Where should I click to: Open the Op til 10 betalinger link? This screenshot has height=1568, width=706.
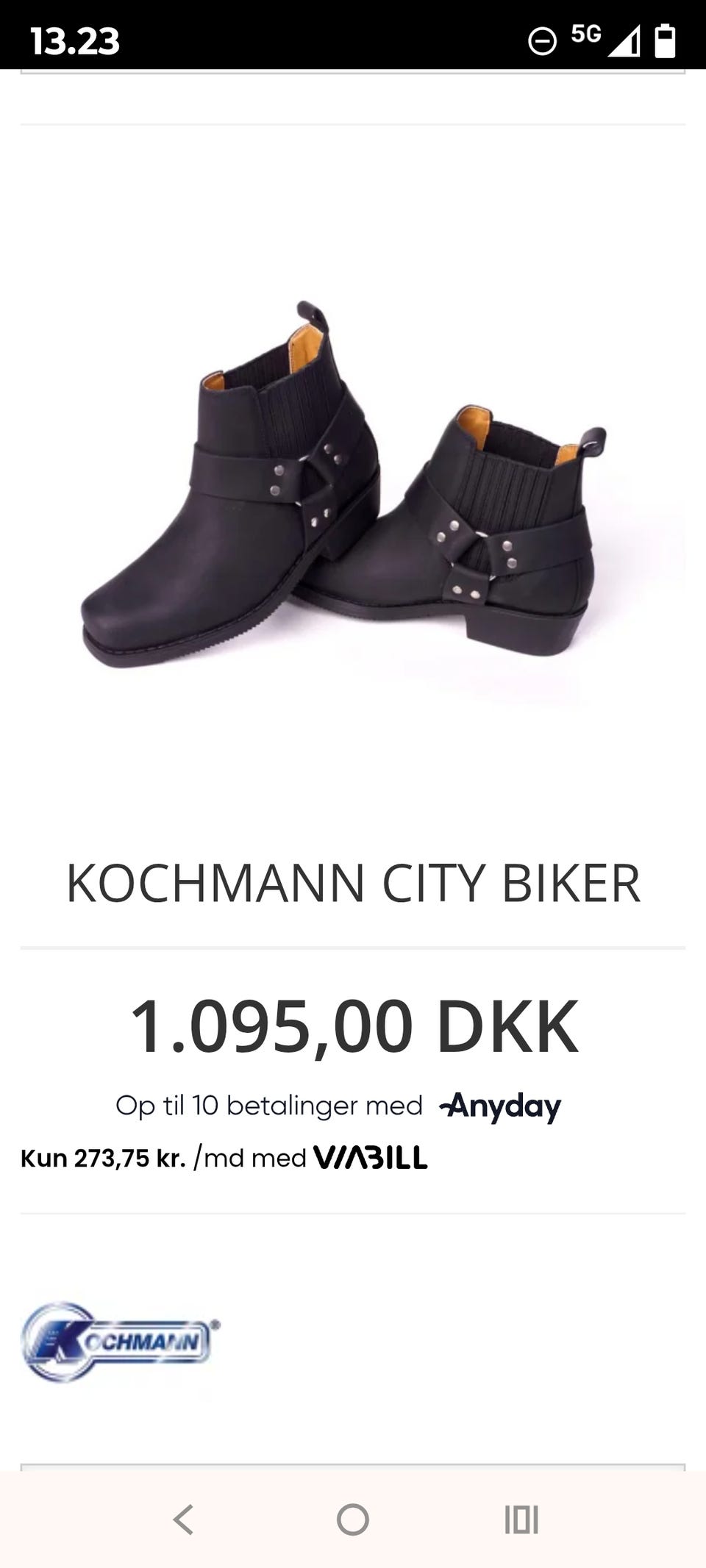click(x=269, y=1106)
